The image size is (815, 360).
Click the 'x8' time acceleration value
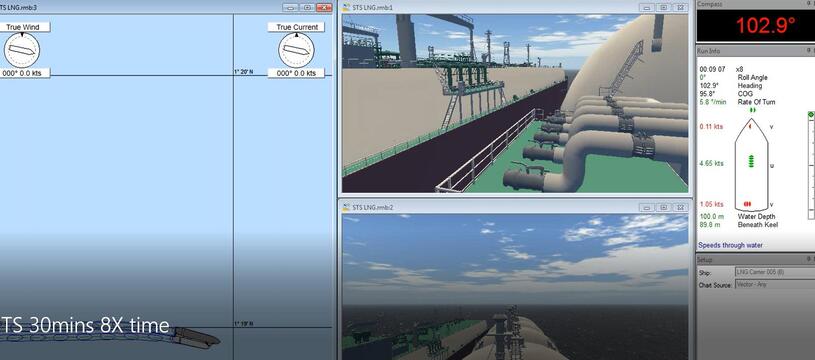coord(740,69)
